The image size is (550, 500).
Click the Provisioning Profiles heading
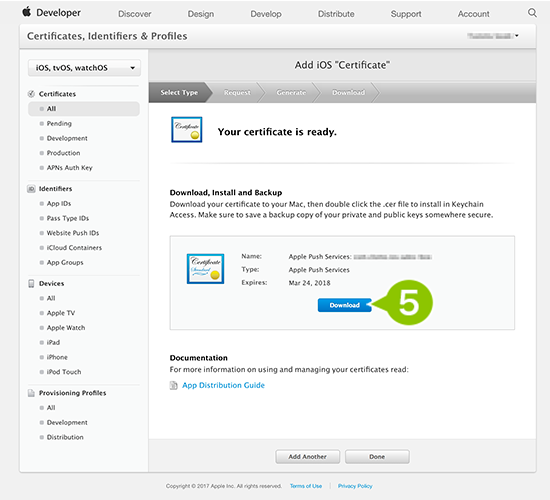coord(72,393)
